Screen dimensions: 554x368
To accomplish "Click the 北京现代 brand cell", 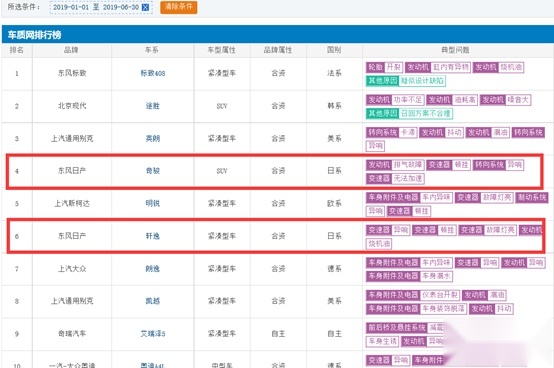I will pos(72,106).
